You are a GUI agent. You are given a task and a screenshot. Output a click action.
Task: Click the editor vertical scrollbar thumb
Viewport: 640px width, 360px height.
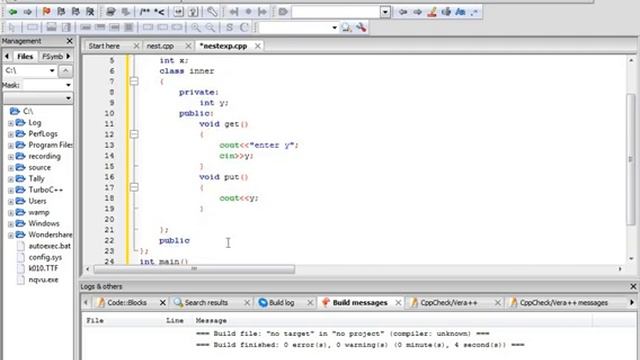coord(631,159)
